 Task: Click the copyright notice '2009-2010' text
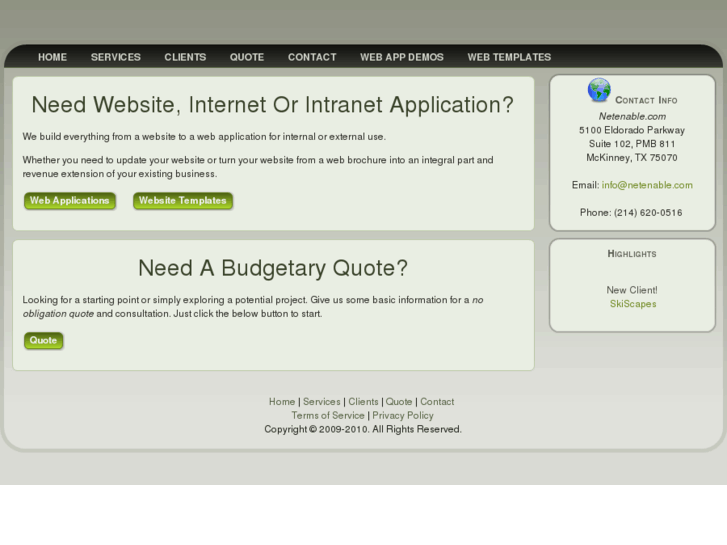(x=343, y=430)
